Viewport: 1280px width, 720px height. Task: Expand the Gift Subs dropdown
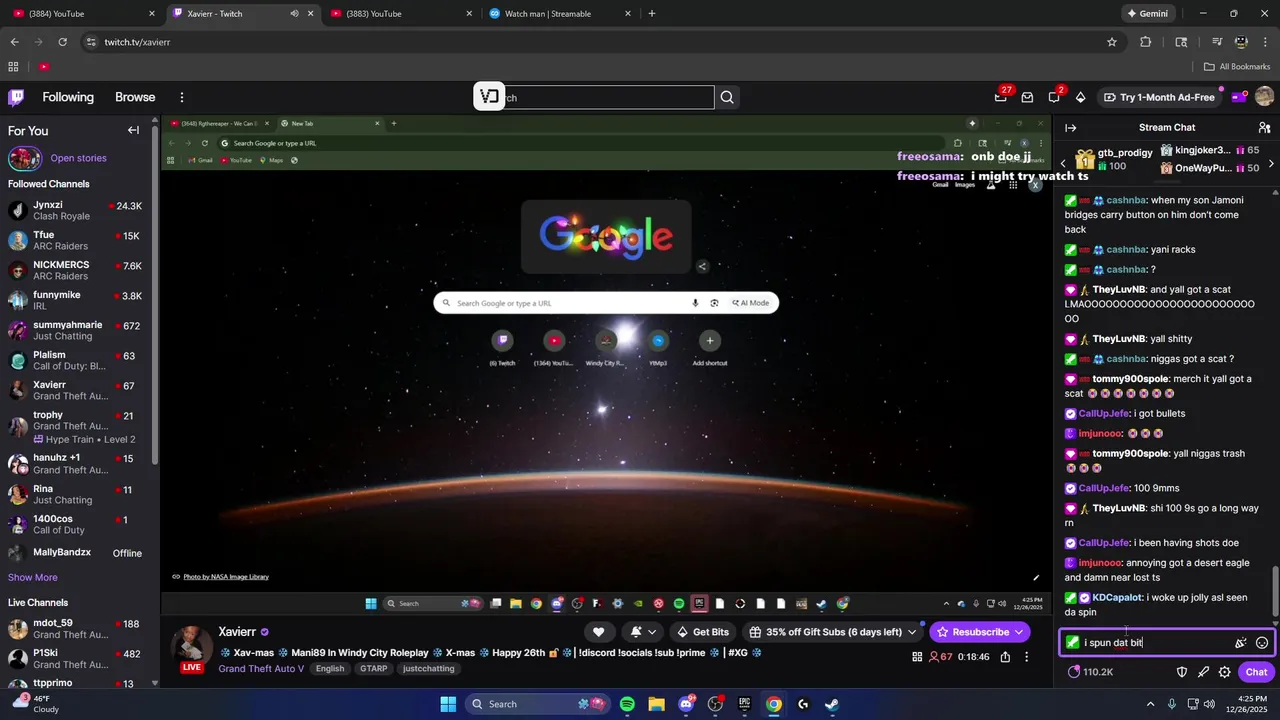(912, 632)
